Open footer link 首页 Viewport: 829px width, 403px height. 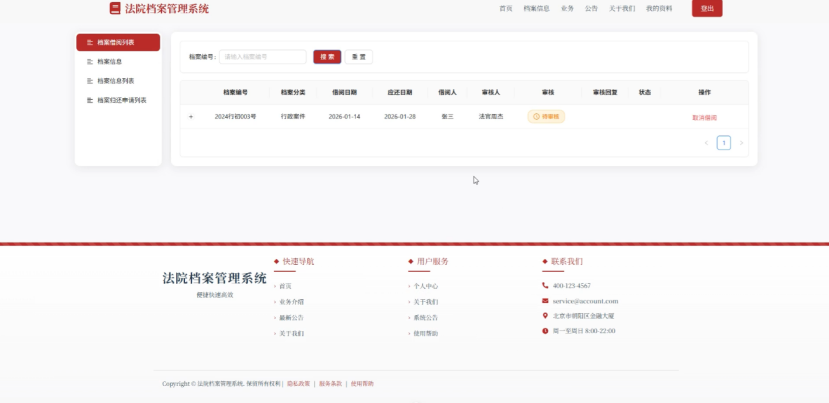click(285, 286)
